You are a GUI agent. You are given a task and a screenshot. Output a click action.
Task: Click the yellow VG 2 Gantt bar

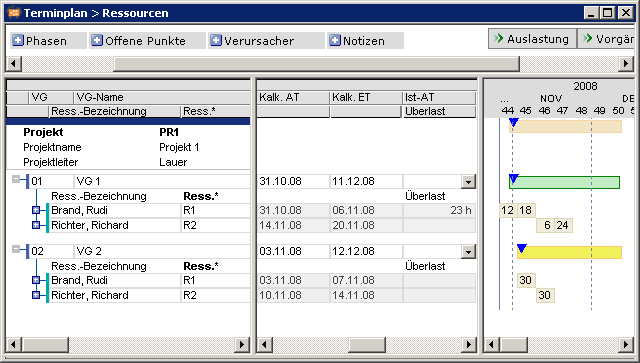569,252
